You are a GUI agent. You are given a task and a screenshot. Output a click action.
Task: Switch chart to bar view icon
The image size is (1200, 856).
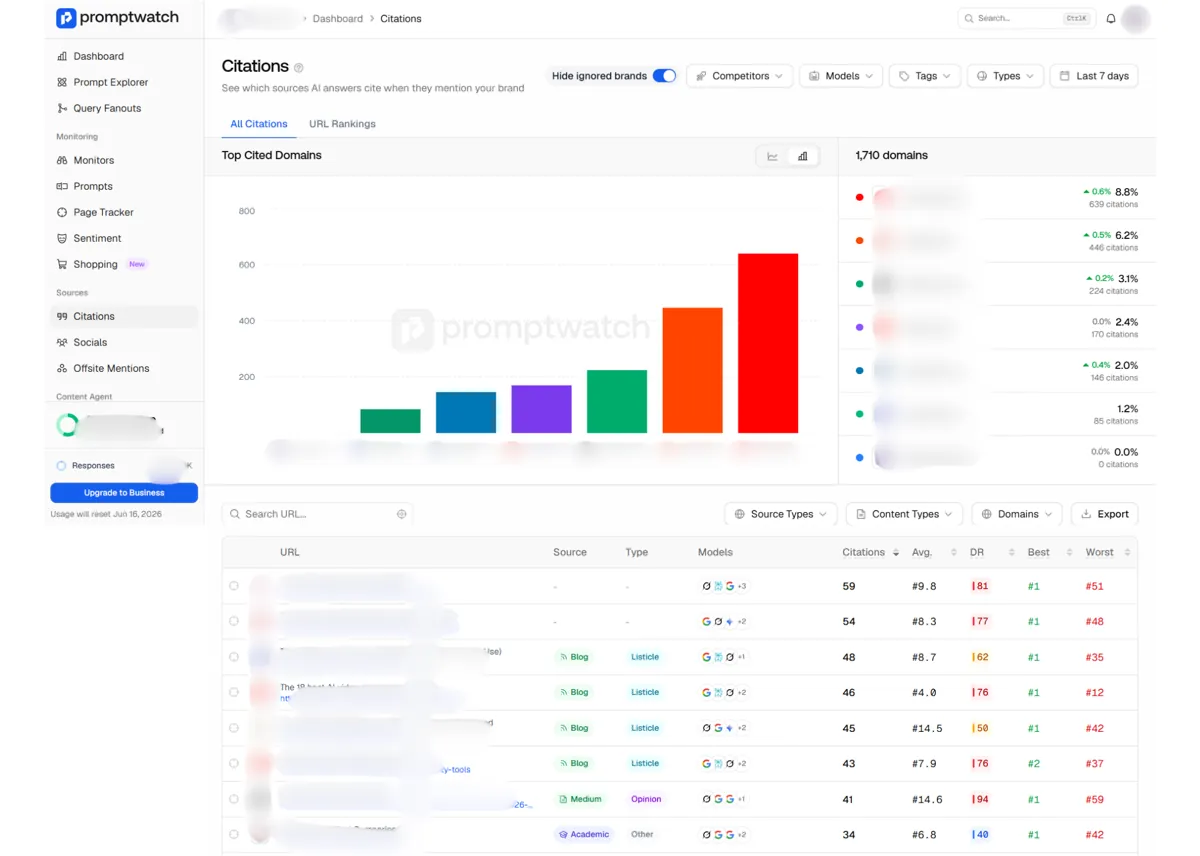(803, 156)
